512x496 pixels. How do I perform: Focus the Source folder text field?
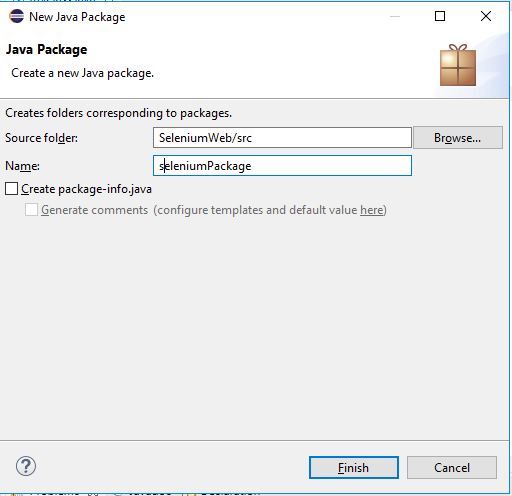point(282,137)
